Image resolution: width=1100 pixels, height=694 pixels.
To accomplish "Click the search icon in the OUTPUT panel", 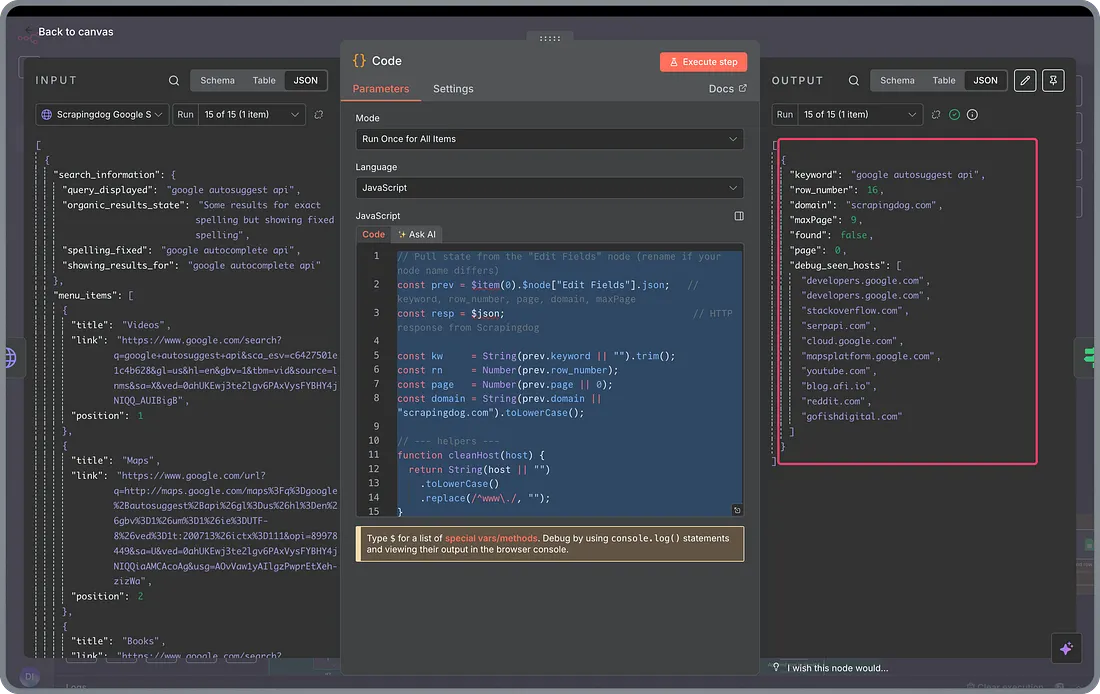I will [x=854, y=81].
